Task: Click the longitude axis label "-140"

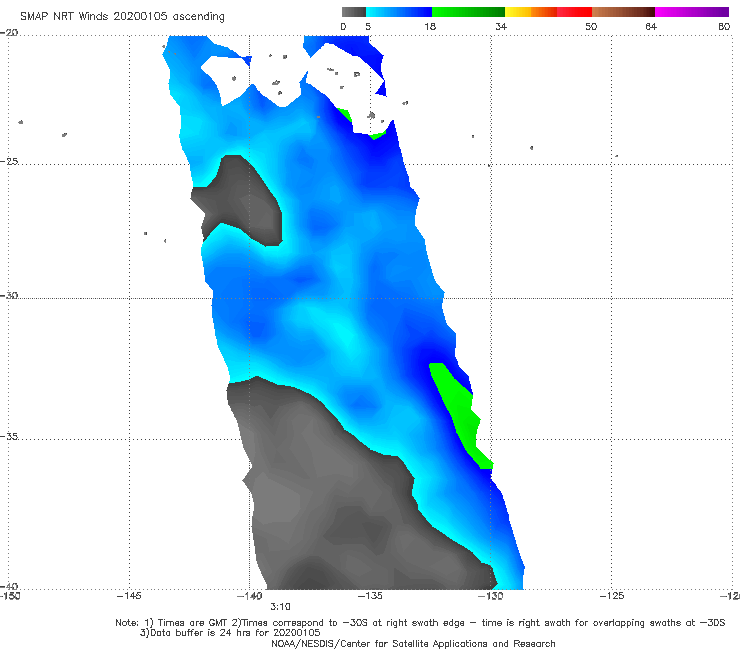Action: (x=249, y=596)
